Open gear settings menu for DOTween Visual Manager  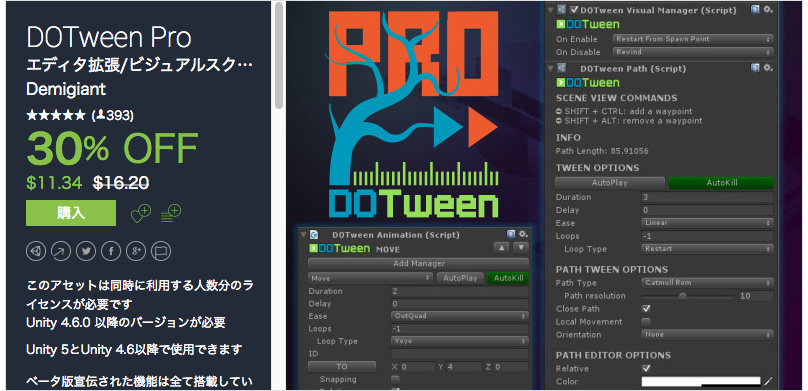click(x=768, y=9)
